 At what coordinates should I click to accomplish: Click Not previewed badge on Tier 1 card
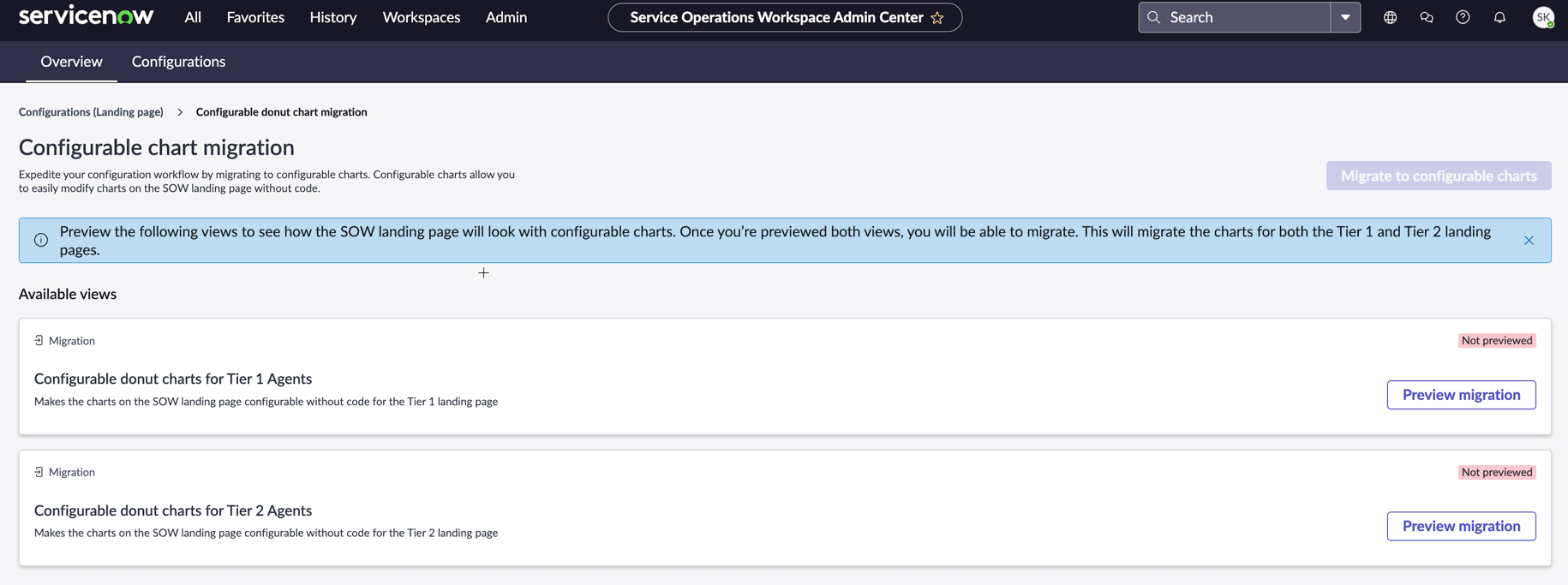[x=1497, y=340]
